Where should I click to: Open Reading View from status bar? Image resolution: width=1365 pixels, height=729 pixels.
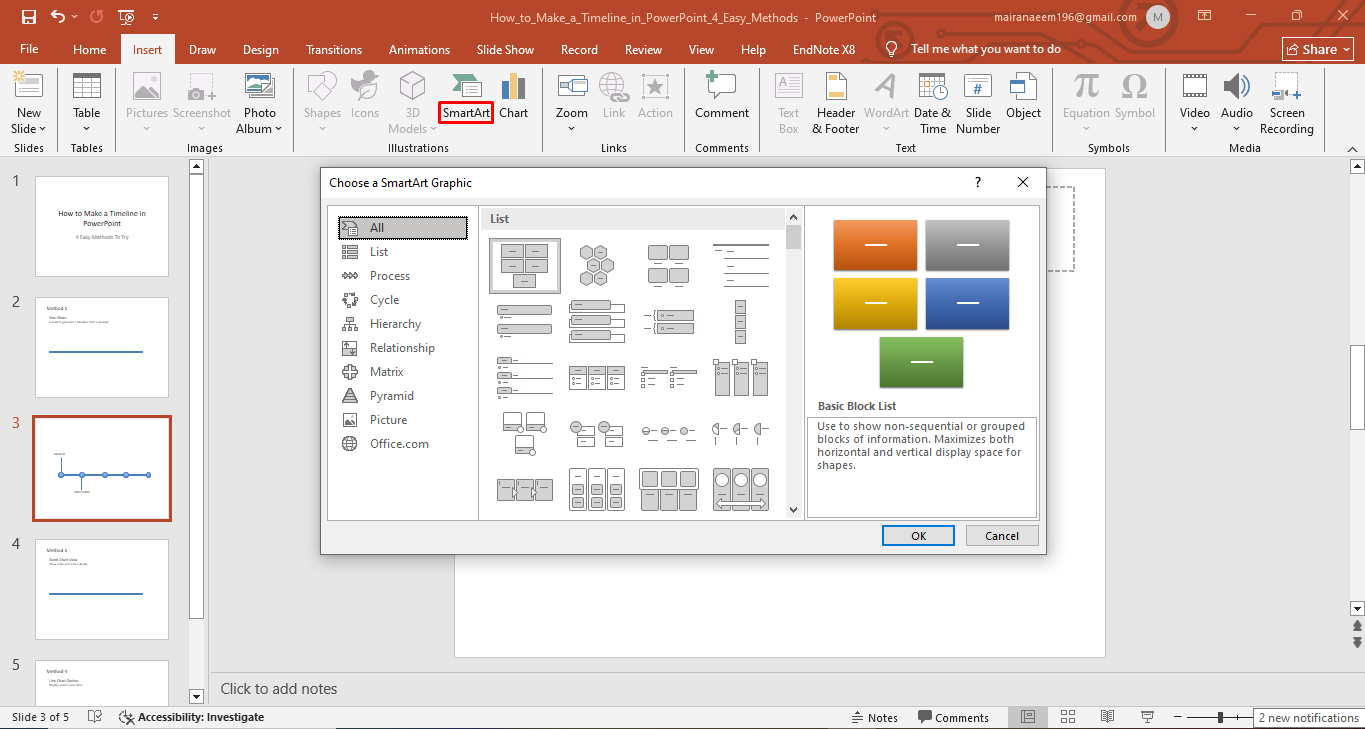[x=1107, y=717]
